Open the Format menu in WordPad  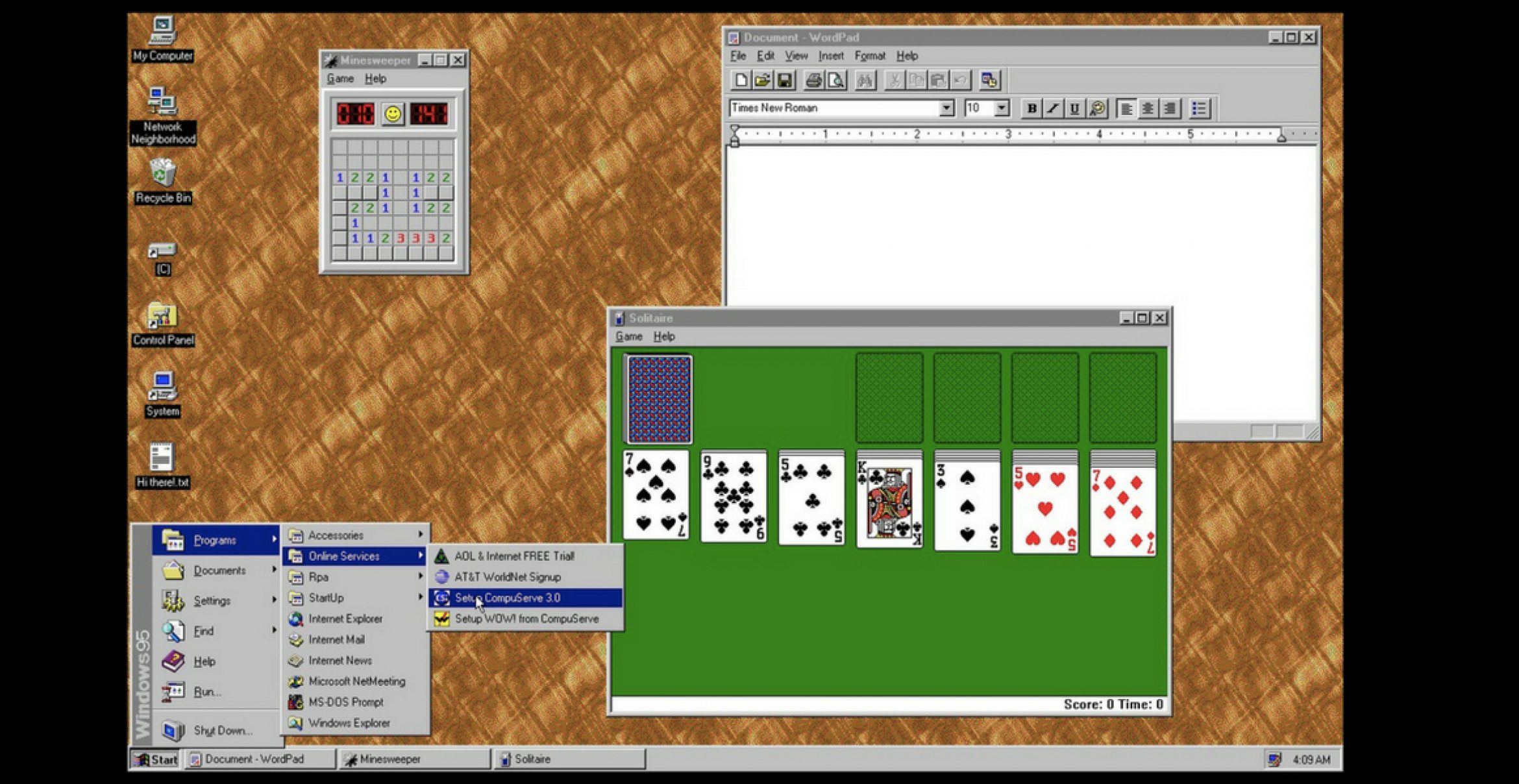(x=869, y=56)
